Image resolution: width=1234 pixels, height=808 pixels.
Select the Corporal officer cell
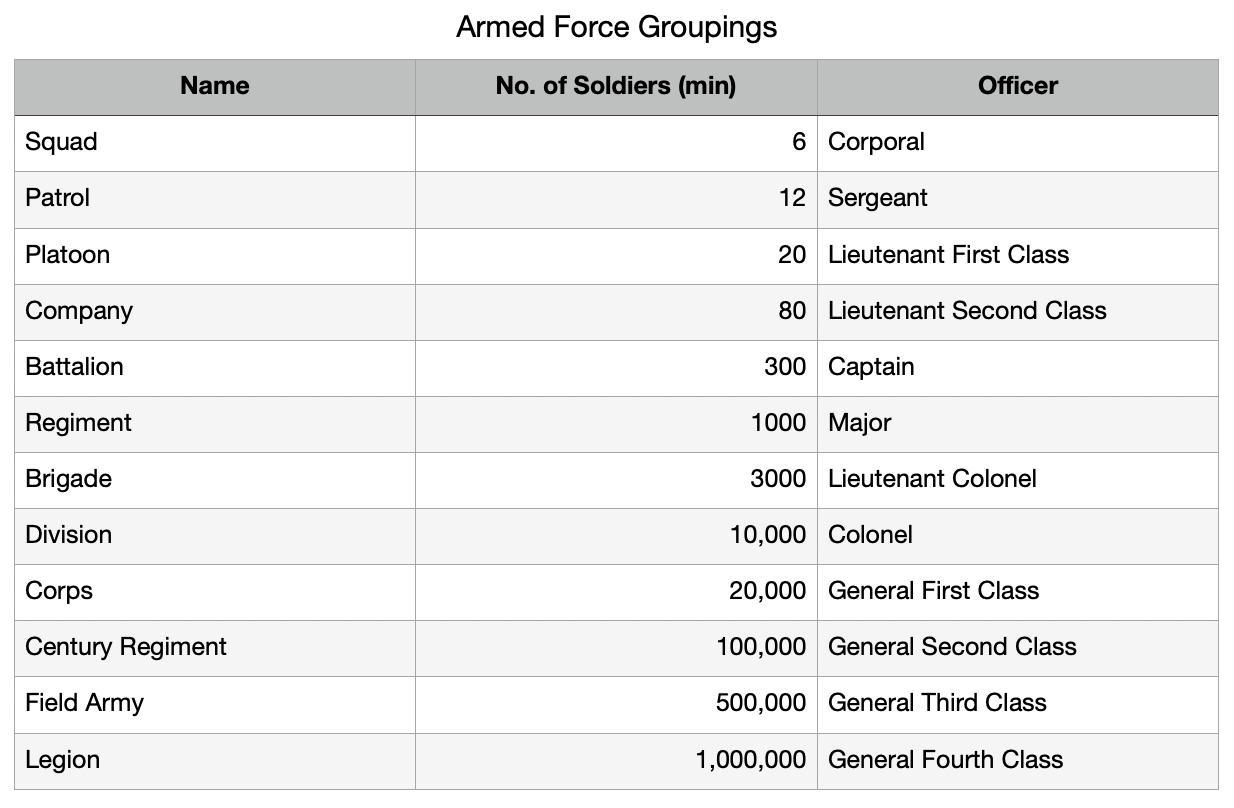click(1018, 143)
